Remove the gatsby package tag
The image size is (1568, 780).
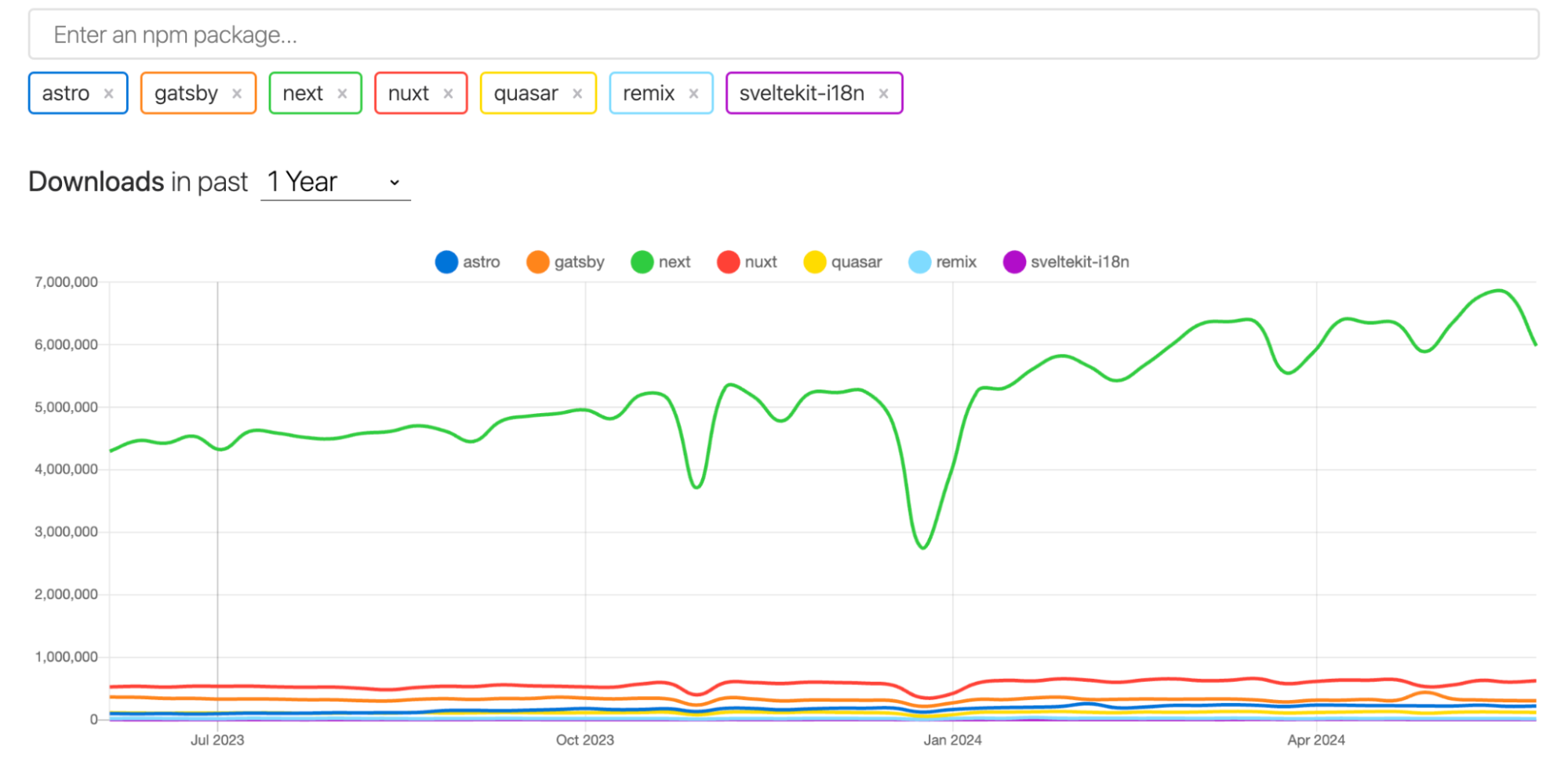click(237, 93)
